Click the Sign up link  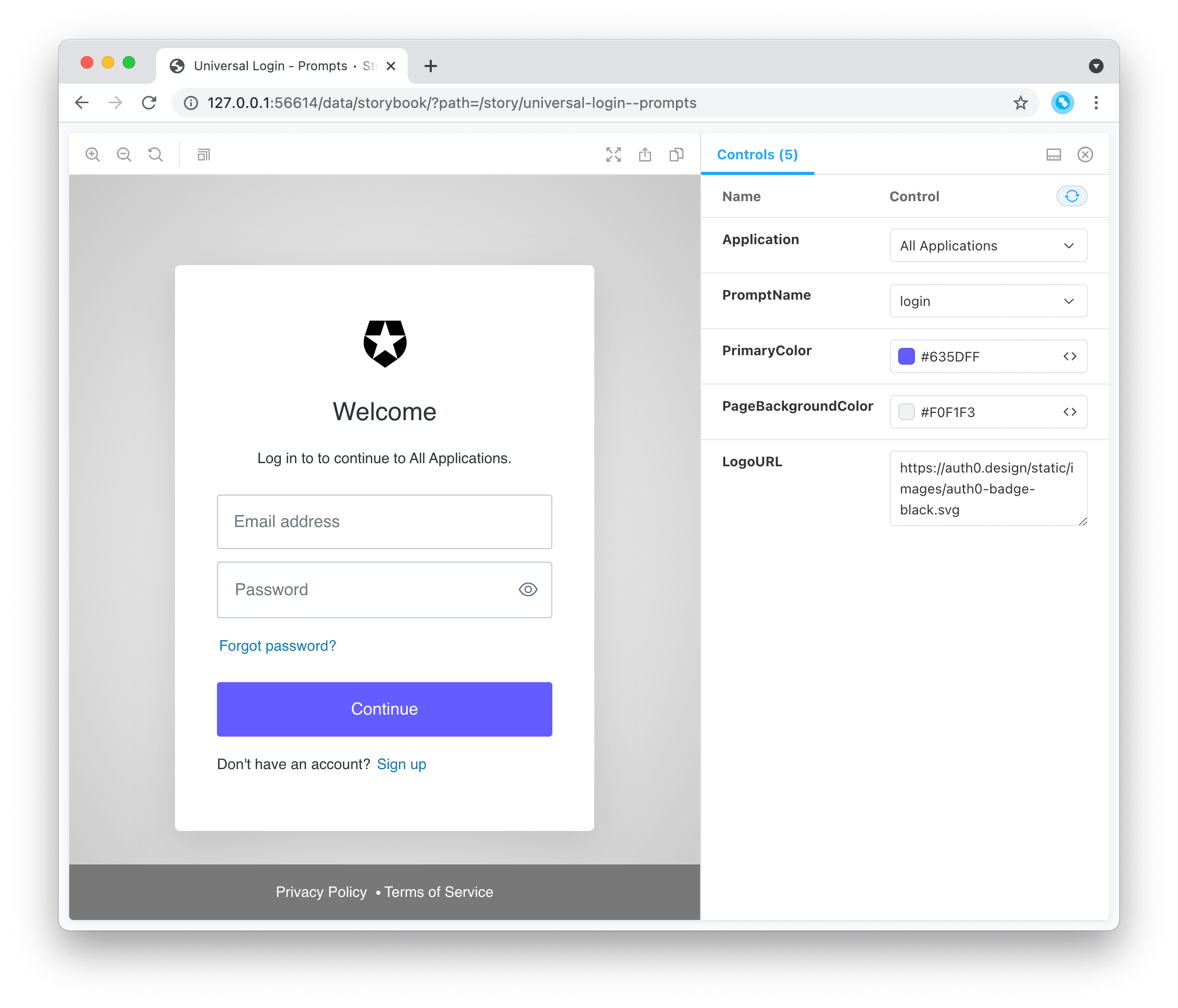point(400,763)
